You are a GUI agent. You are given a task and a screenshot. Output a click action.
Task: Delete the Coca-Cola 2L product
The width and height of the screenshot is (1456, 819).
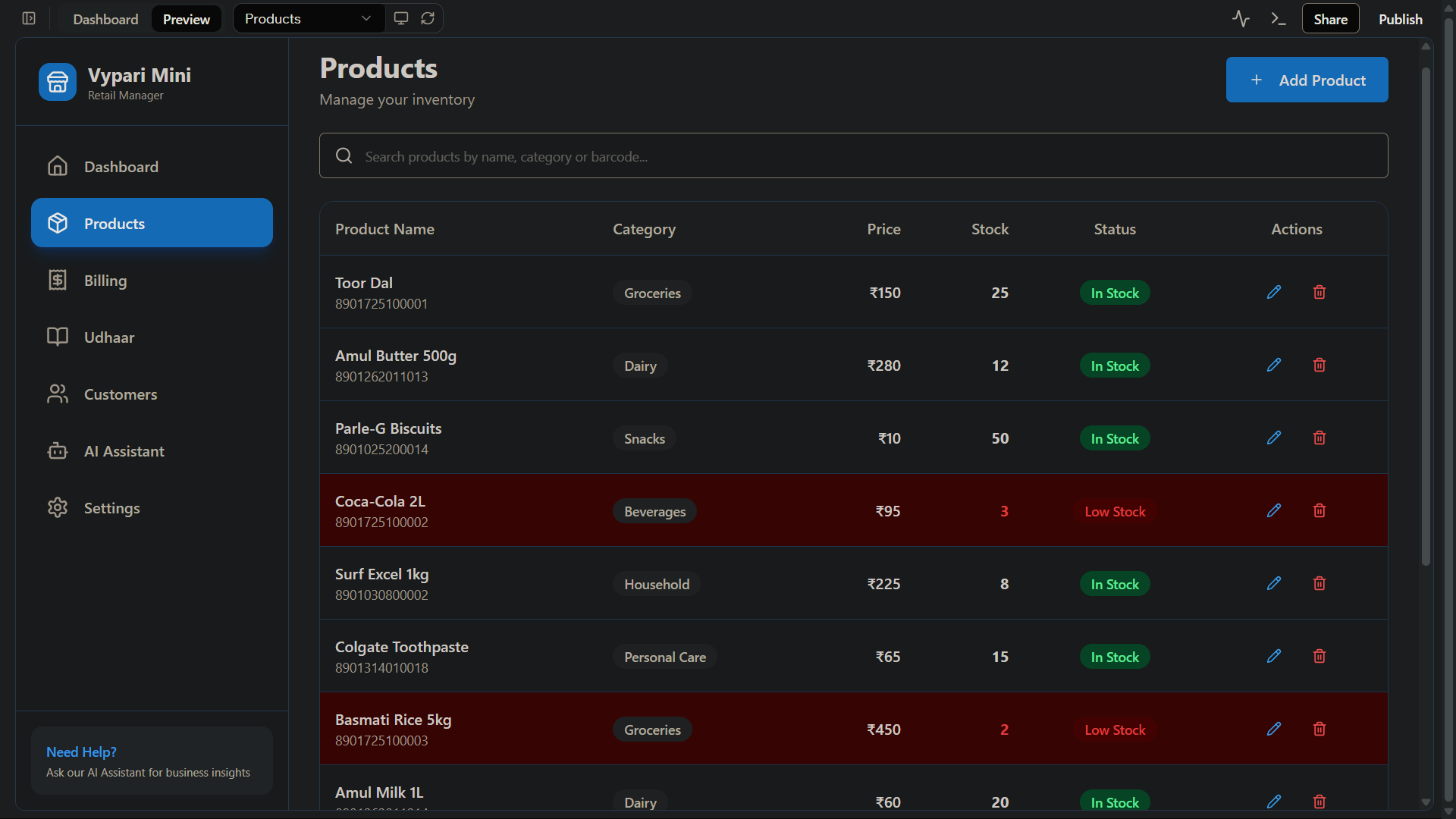pos(1319,510)
